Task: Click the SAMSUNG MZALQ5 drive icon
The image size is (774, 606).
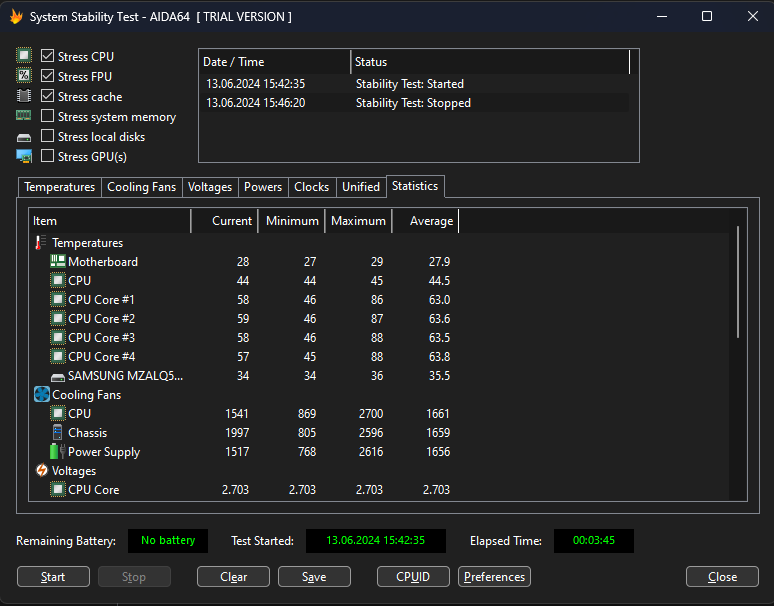Action: pyautogui.click(x=58, y=377)
